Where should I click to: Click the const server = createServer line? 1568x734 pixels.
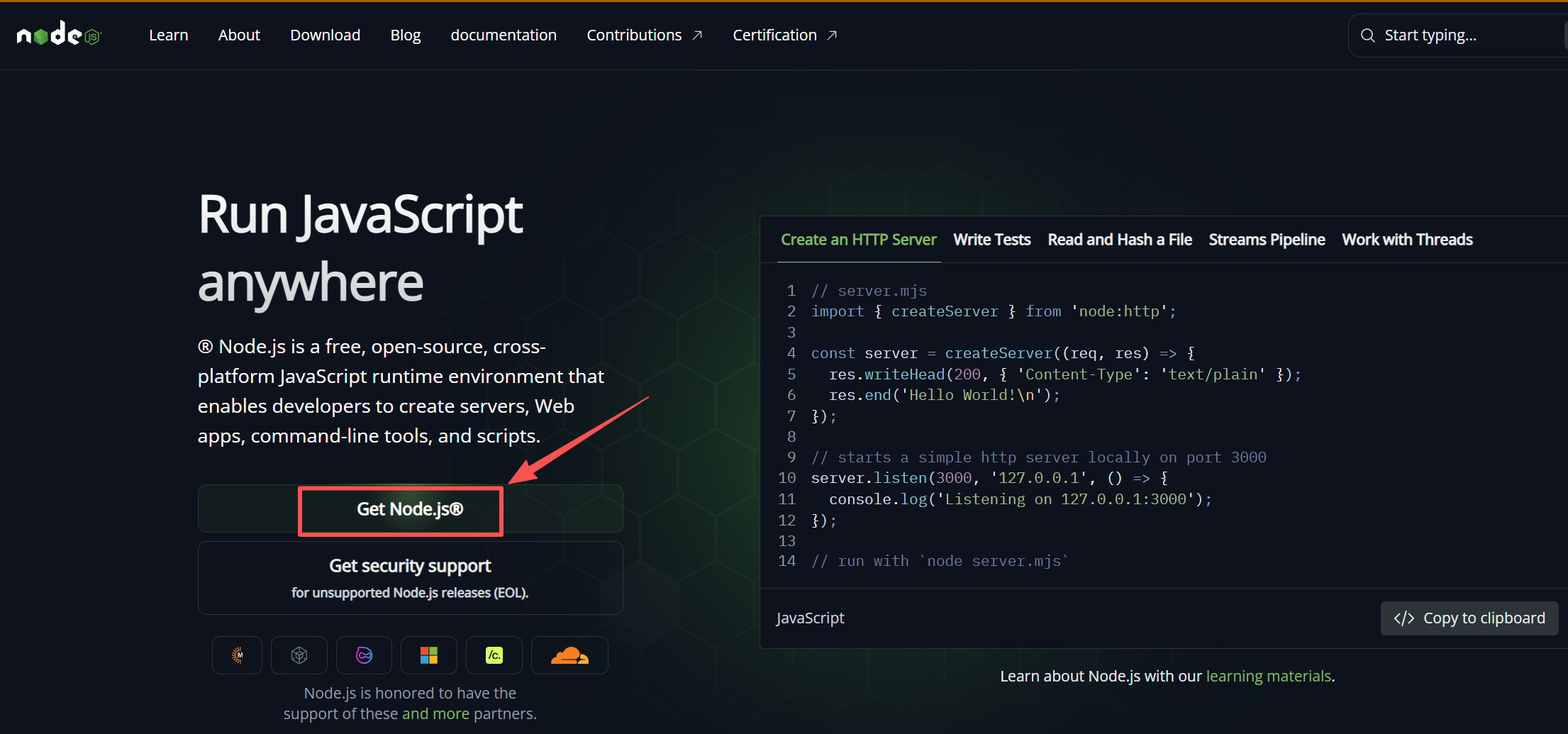tap(1003, 353)
